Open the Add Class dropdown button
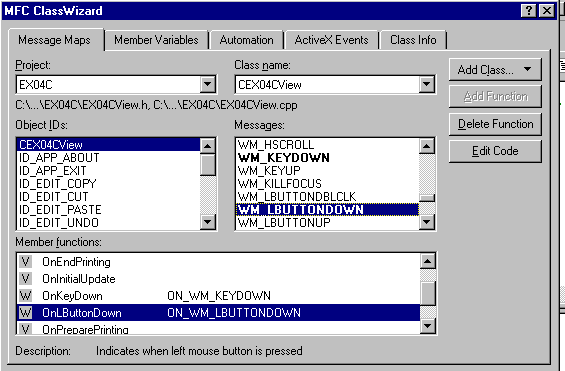 (x=495, y=70)
